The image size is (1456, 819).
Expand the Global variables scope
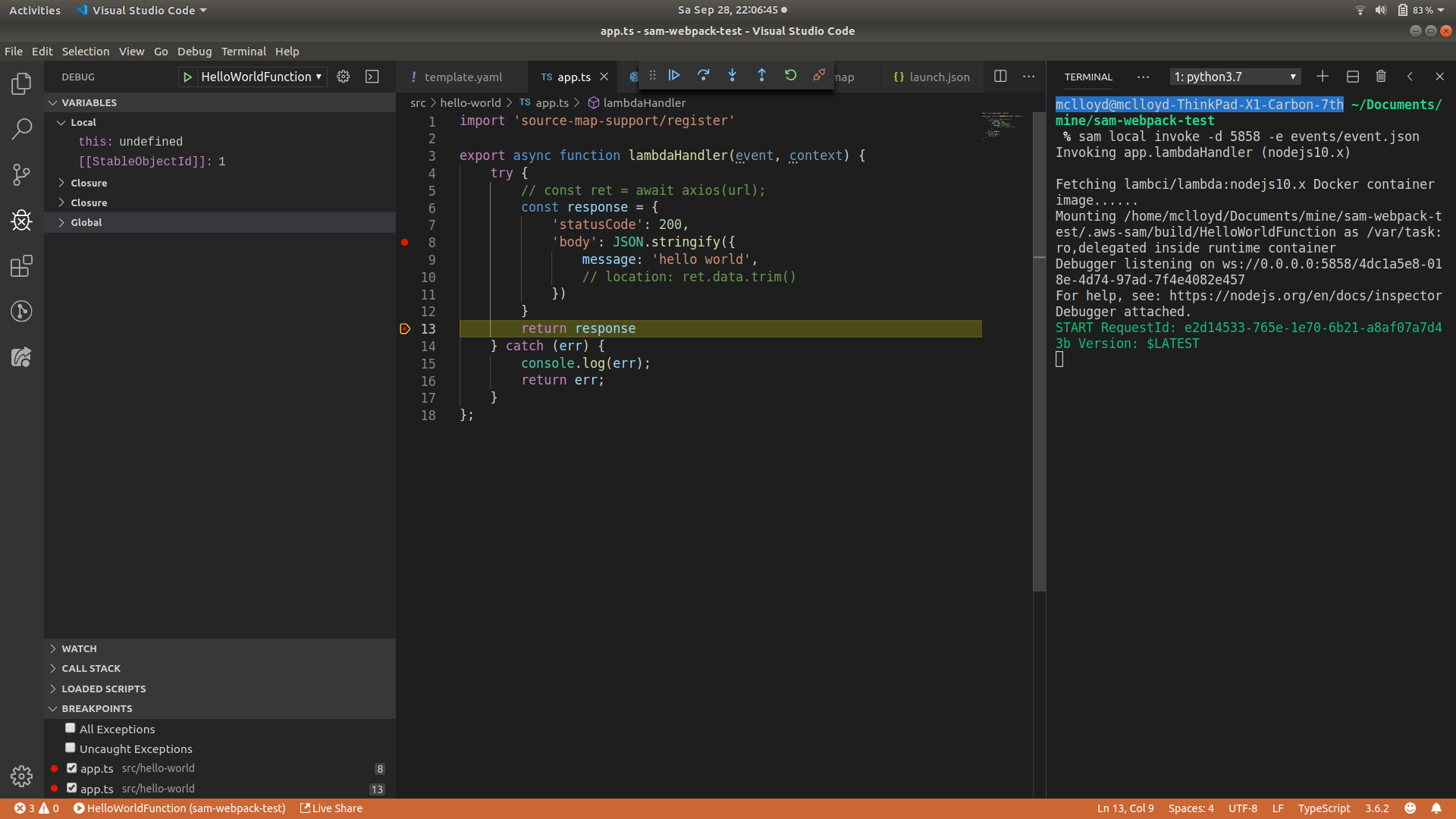(x=62, y=222)
